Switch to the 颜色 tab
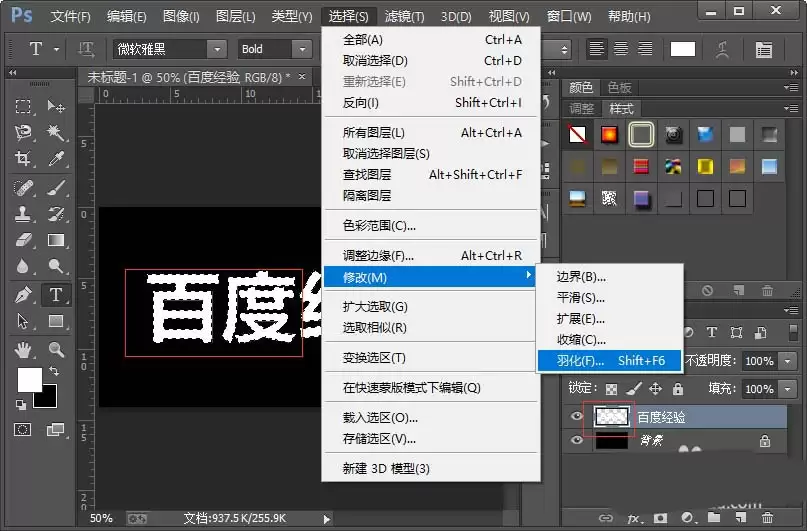 coord(581,87)
